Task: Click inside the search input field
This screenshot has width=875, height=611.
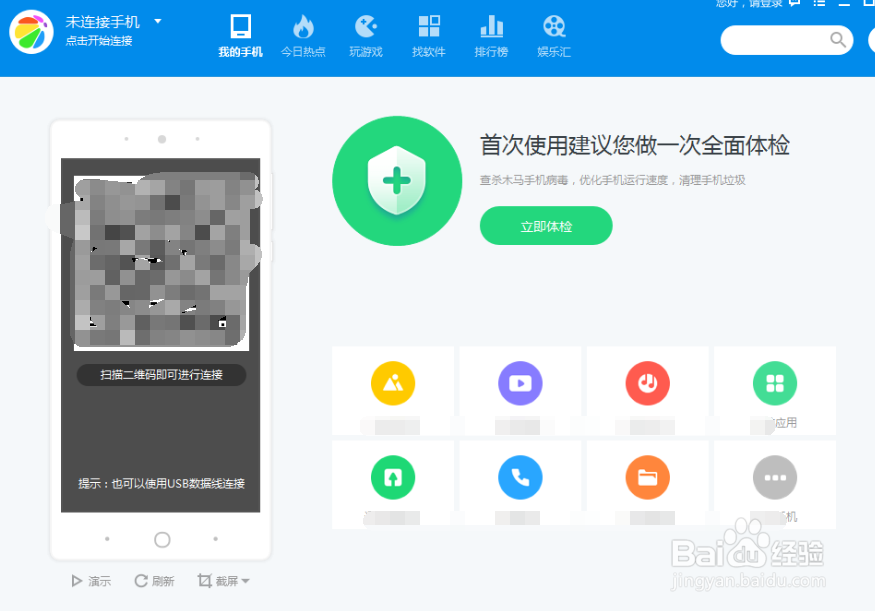Action: click(x=775, y=40)
